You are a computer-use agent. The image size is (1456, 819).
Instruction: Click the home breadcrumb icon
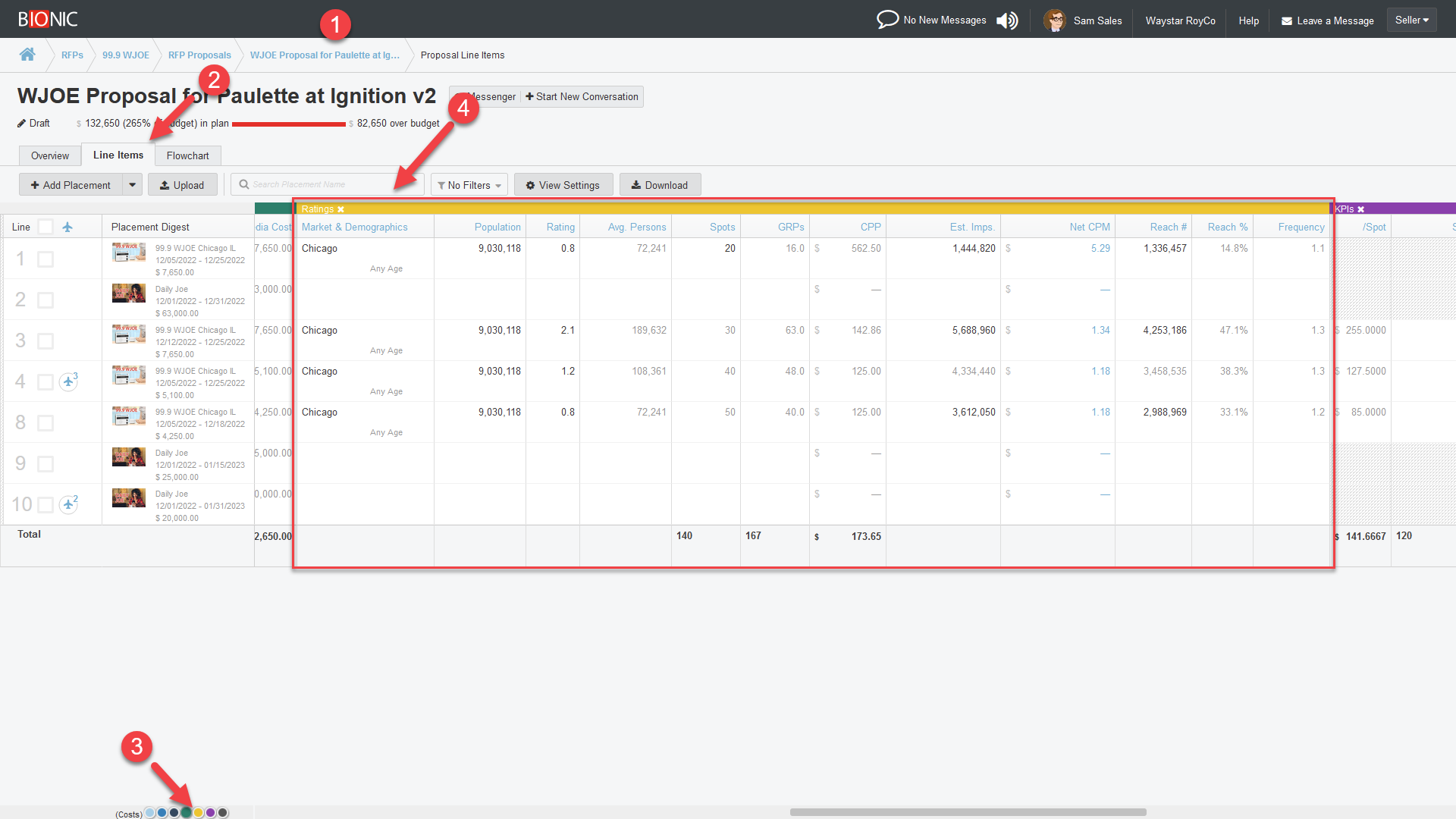[27, 55]
